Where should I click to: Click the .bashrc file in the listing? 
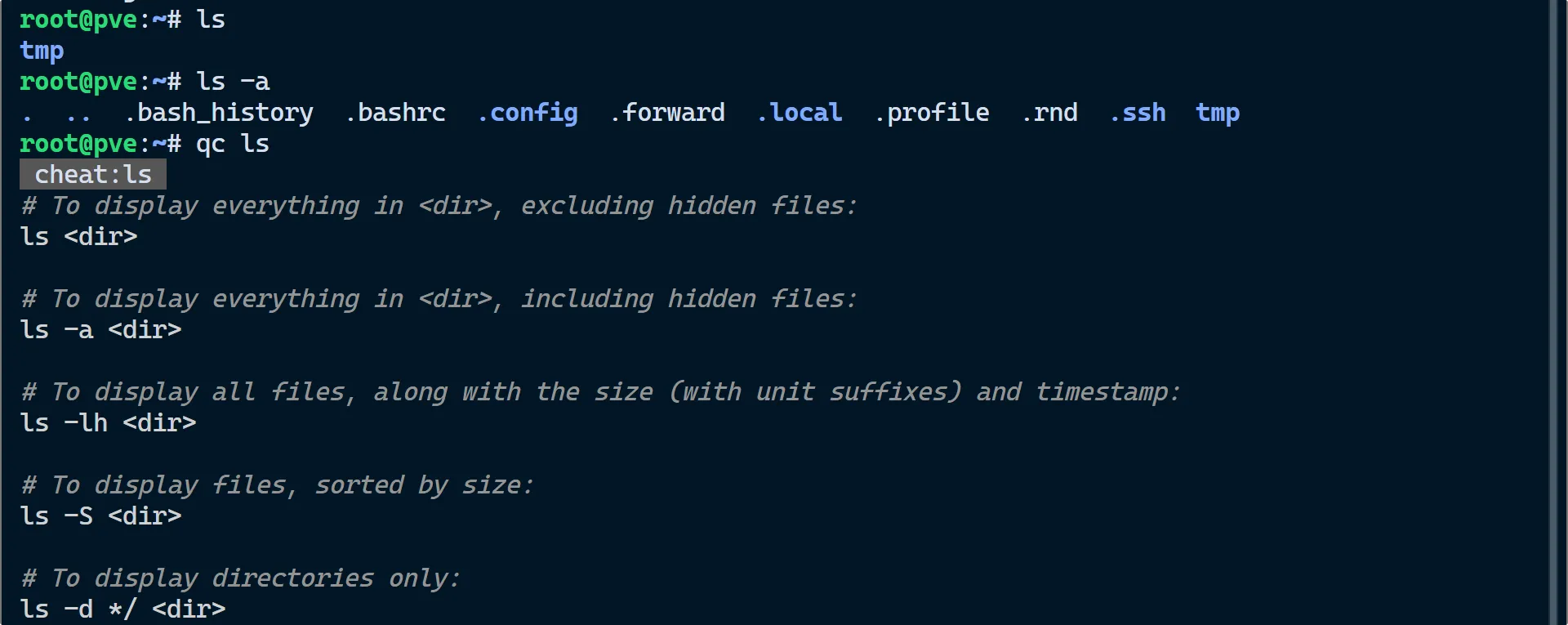(396, 113)
